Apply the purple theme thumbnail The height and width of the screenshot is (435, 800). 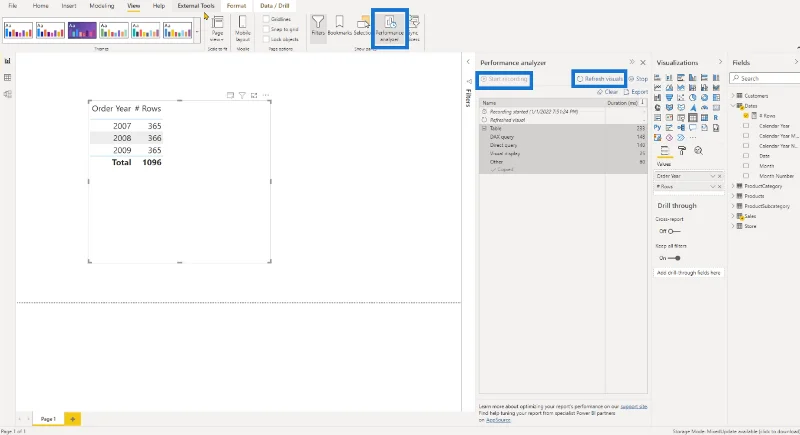pos(82,31)
